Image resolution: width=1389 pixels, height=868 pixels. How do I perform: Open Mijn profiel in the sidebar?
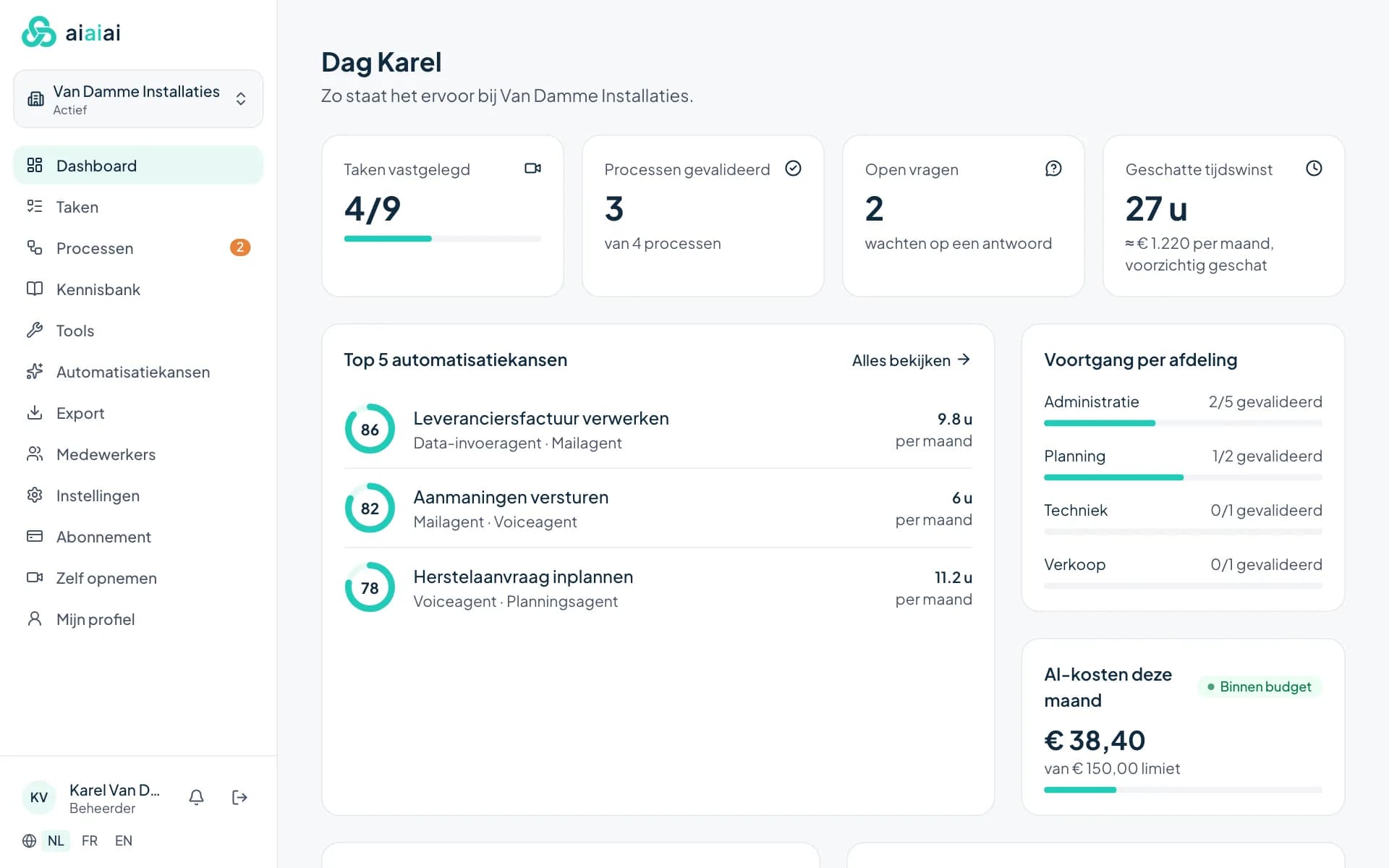pyautogui.click(x=138, y=619)
